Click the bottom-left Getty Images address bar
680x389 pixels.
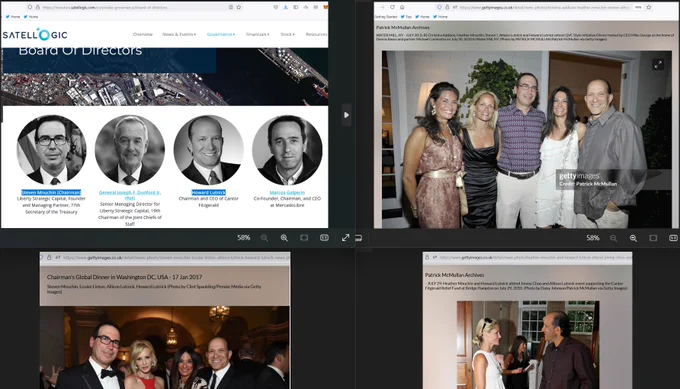[x=176, y=257]
